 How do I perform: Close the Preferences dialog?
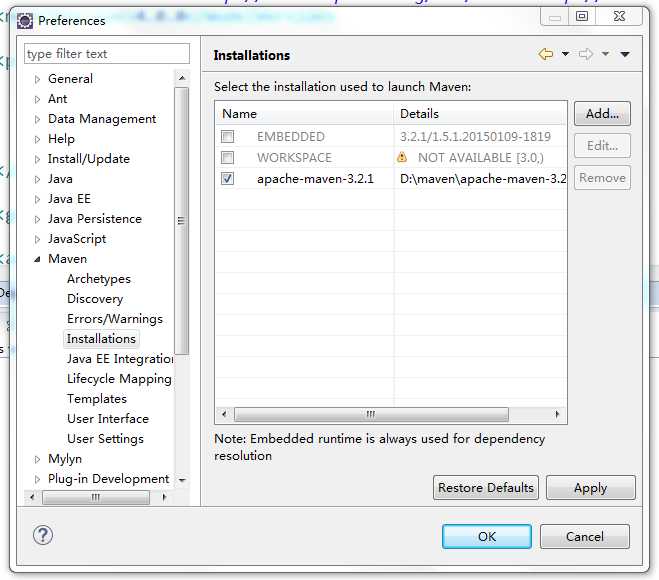pyautogui.click(x=619, y=16)
